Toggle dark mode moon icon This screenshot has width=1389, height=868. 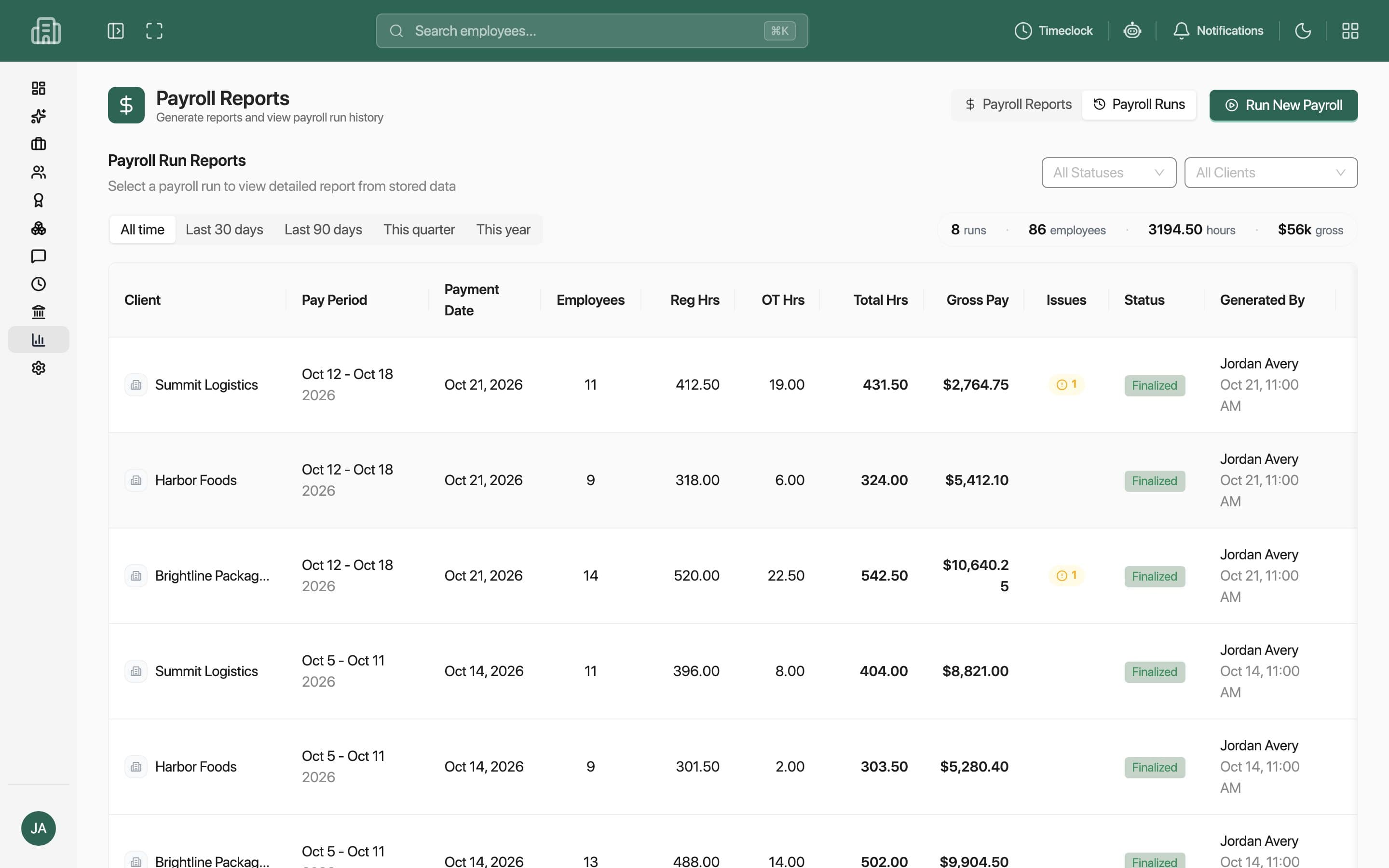(x=1303, y=31)
